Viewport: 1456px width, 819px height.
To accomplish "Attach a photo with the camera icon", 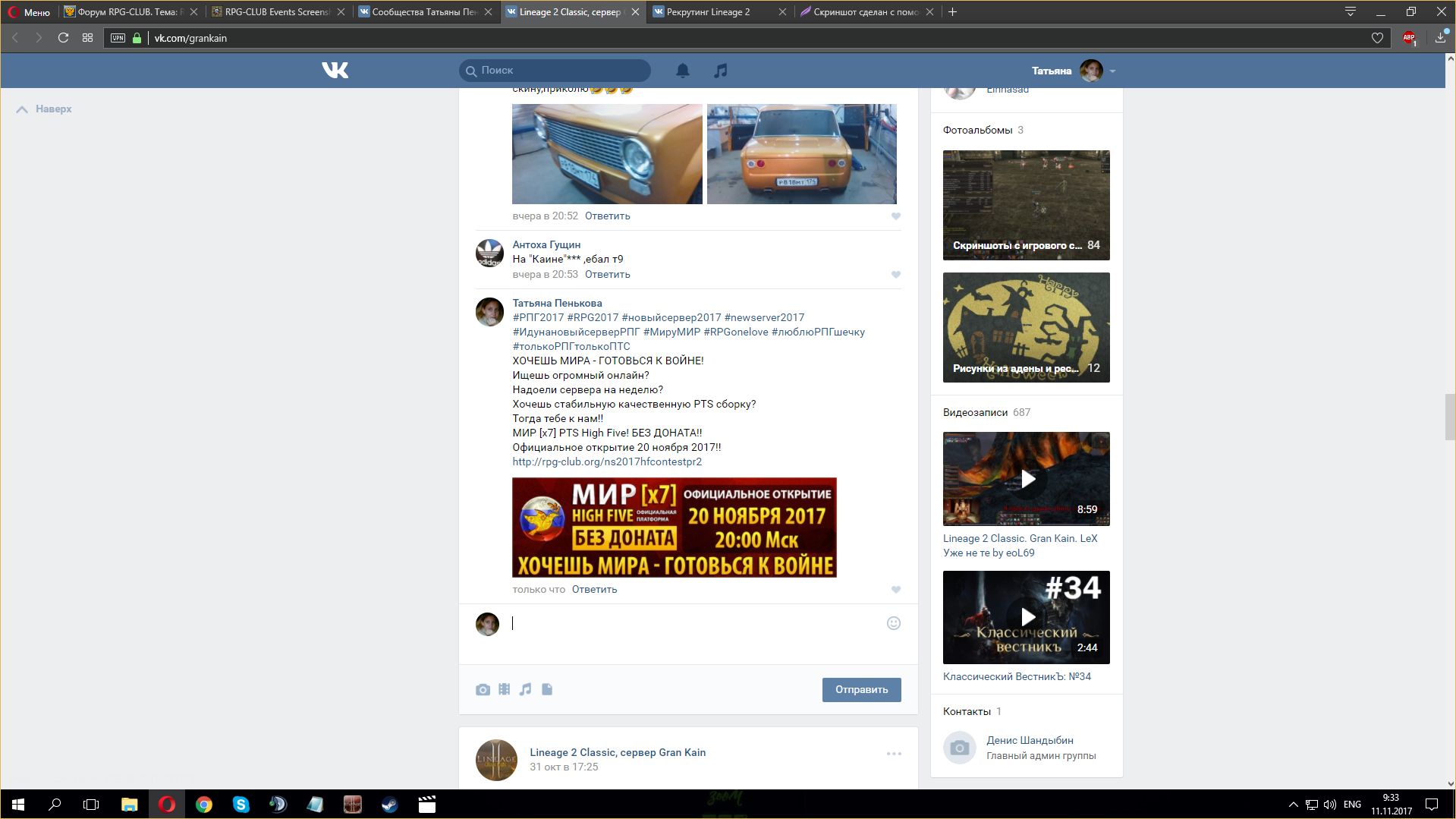I will tap(483, 689).
